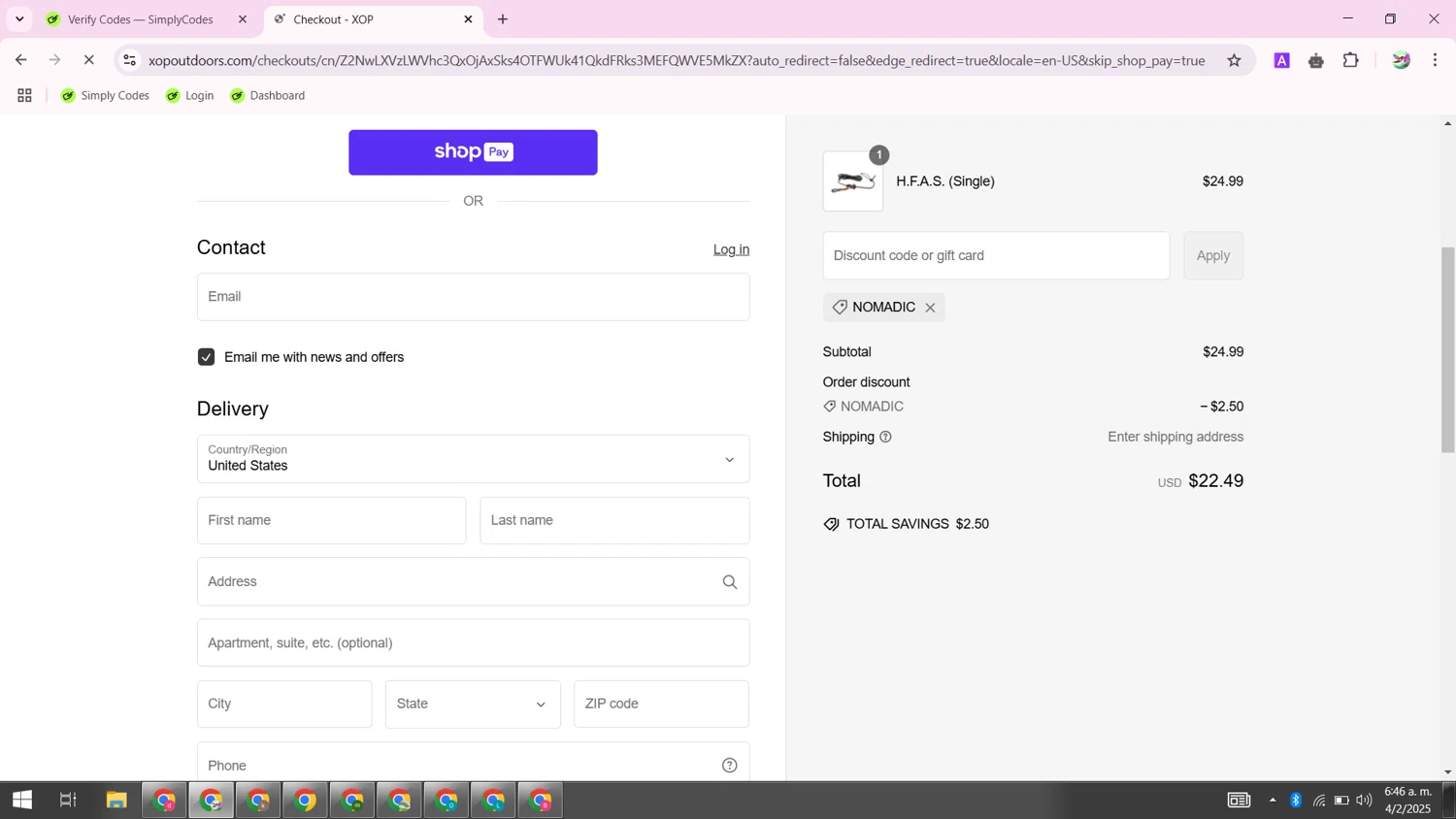This screenshot has height=819, width=1456.
Task: Click the volume speaker tray icon
Action: 1364,801
